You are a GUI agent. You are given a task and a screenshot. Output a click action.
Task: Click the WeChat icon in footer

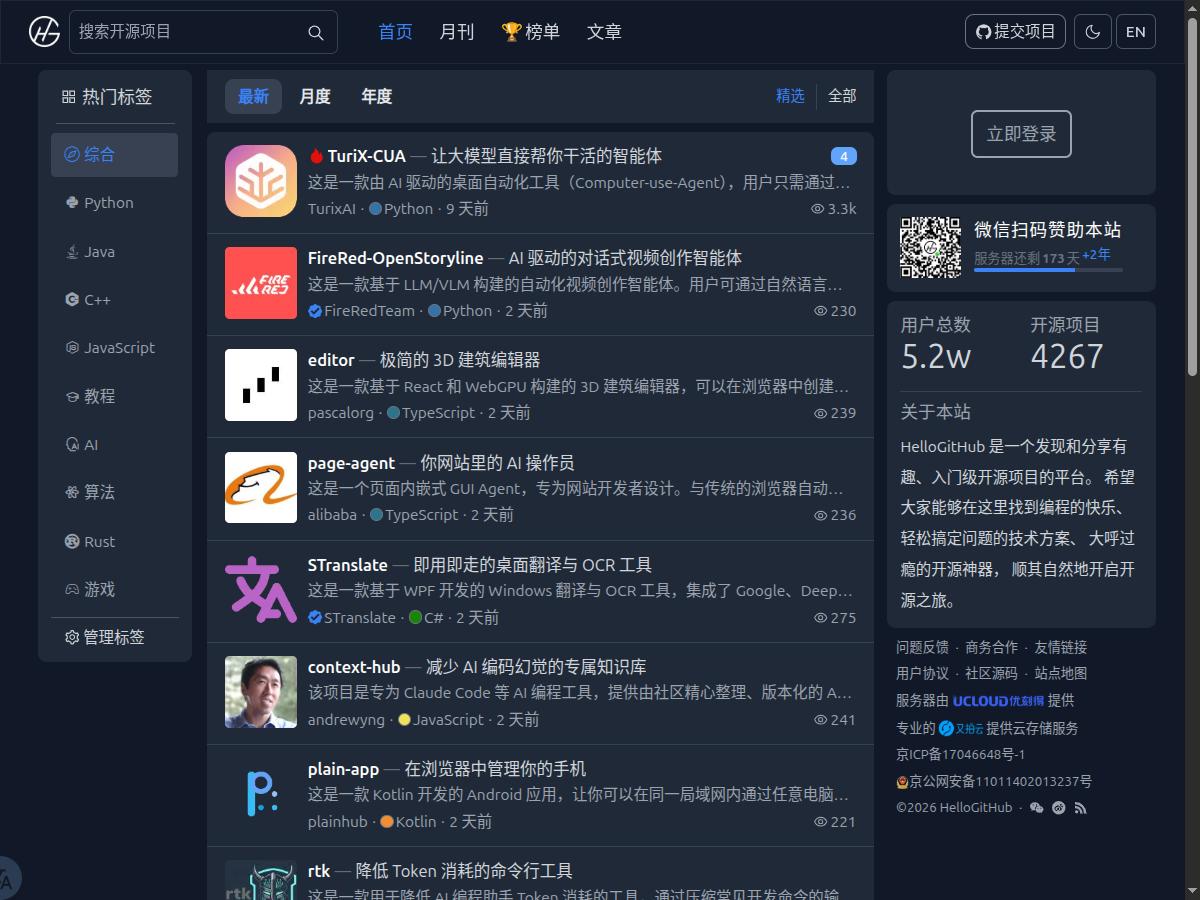1036,808
